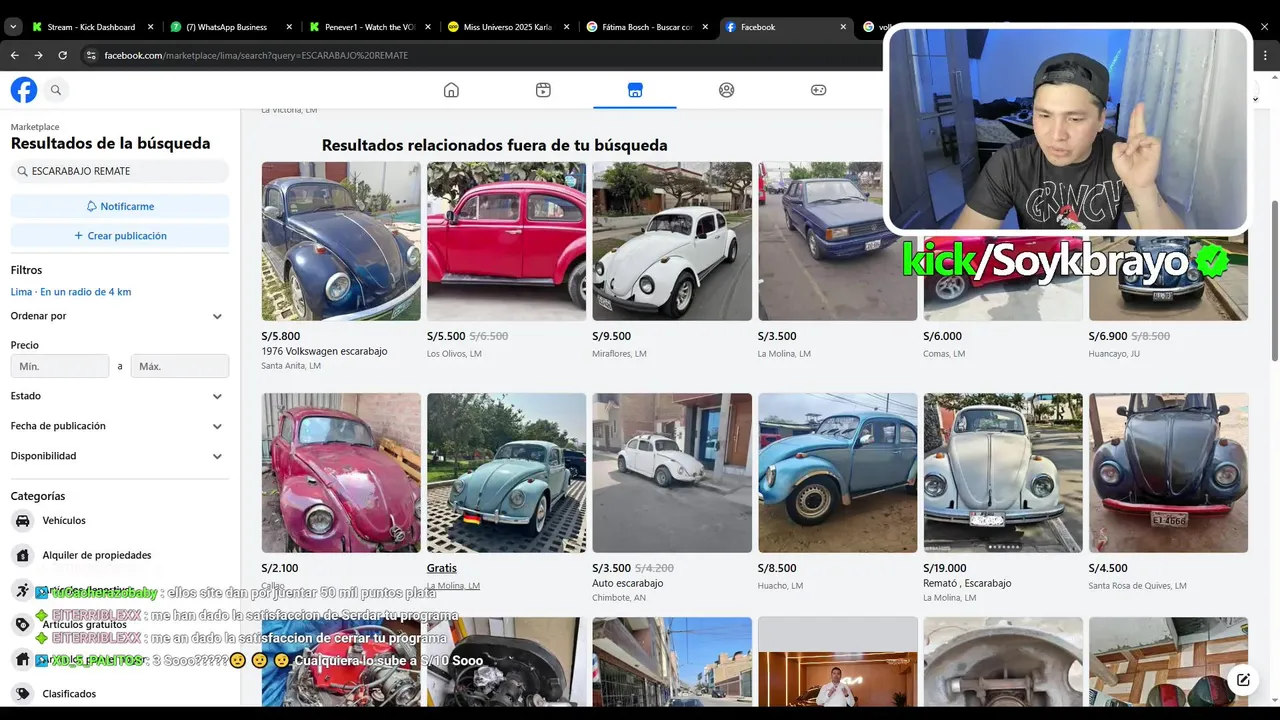Viewport: 1280px width, 720px height.
Task: Click the Artículos gratuitos tag icon
Action: pos(23,624)
